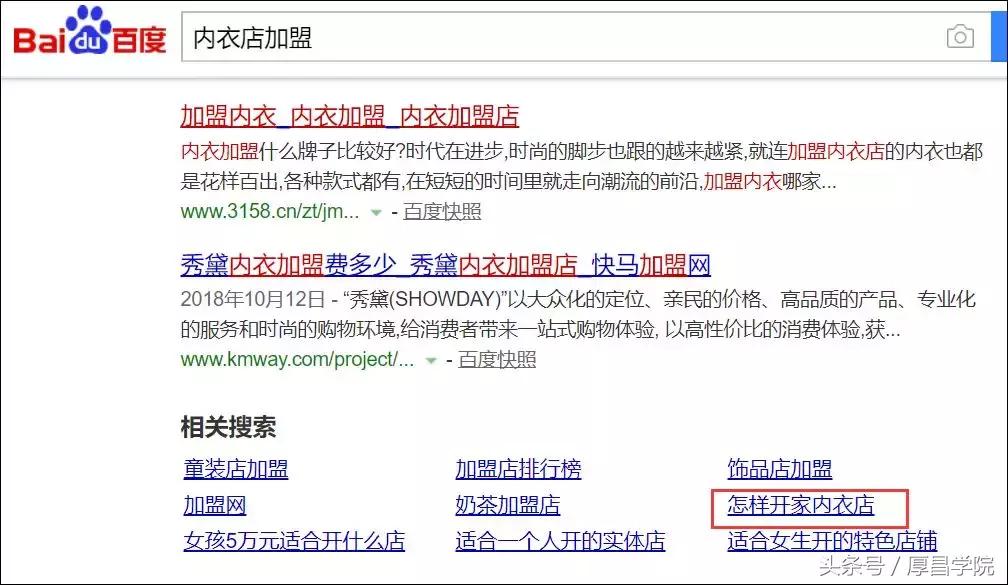Click 百度快照 for the first result
This screenshot has width=1008, height=585.
442,212
